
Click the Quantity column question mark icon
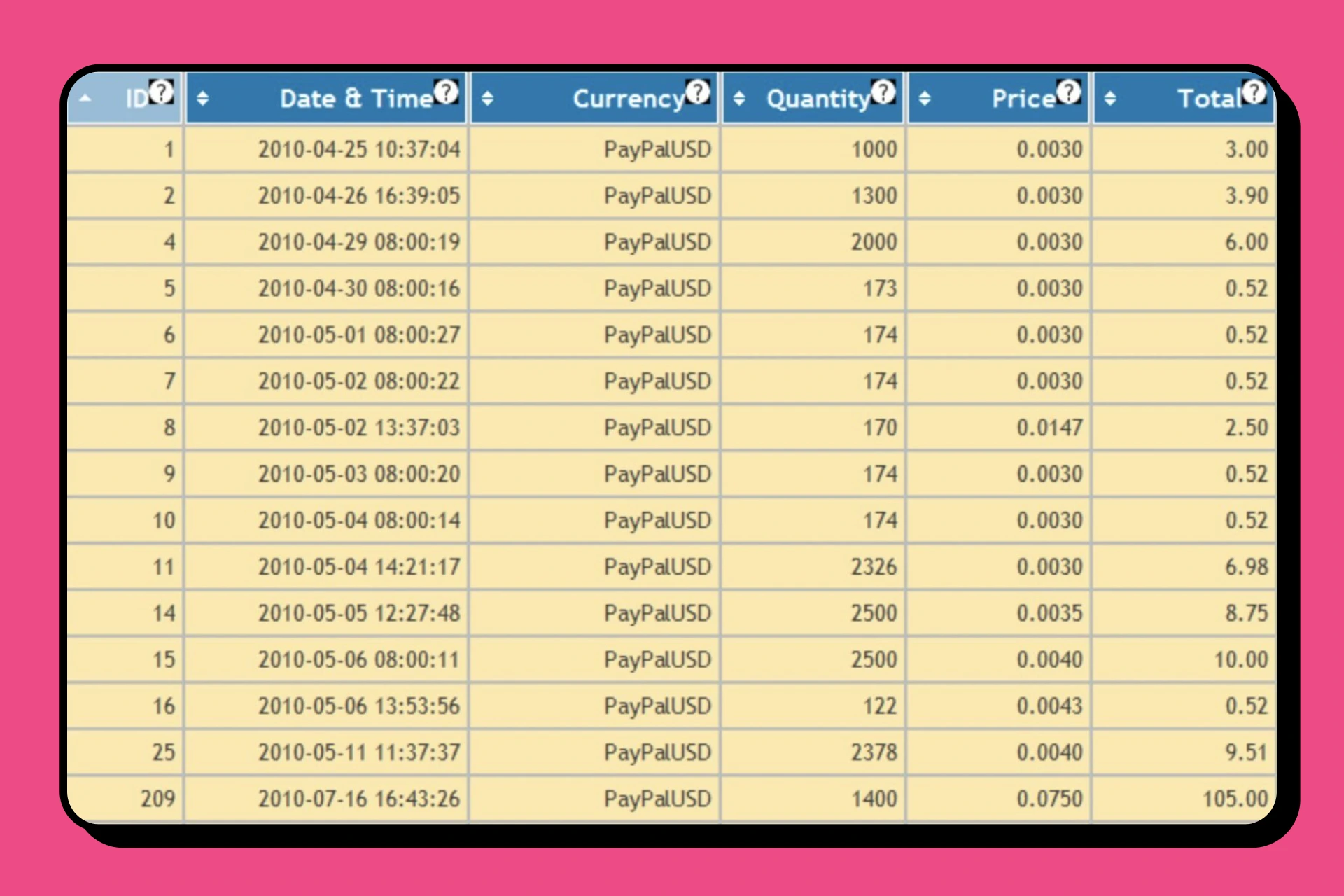(883, 92)
